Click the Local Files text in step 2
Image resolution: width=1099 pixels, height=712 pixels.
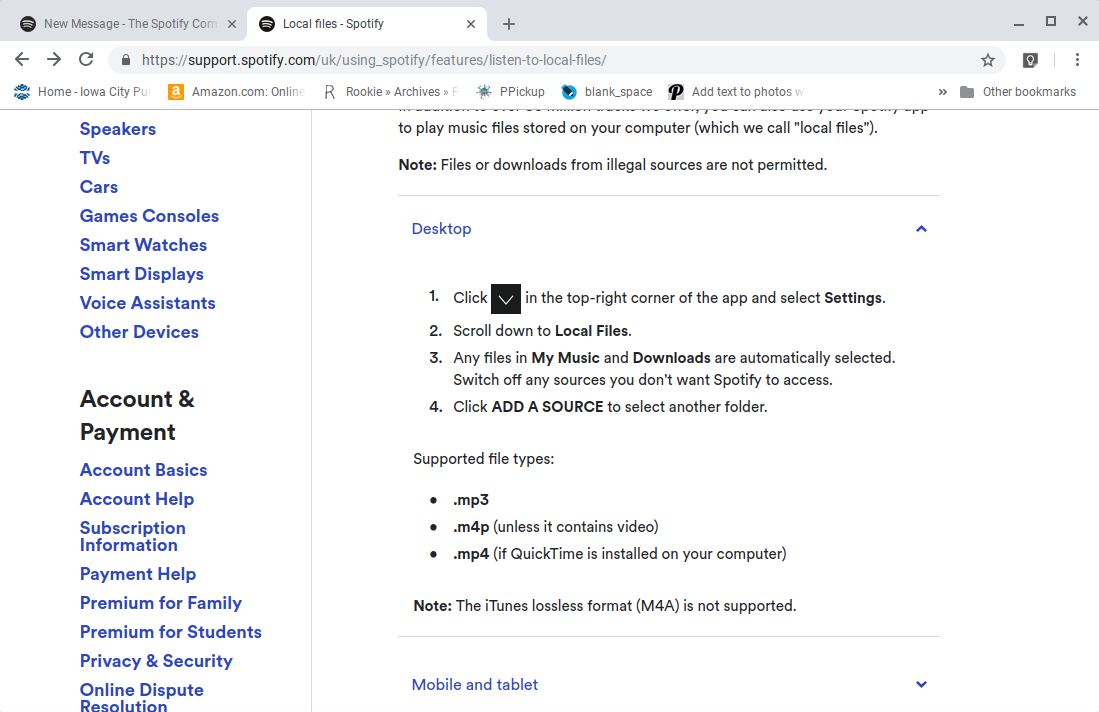[x=592, y=331]
